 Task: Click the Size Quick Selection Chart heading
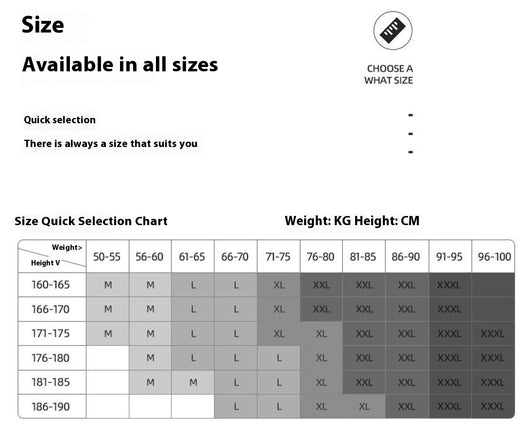(91, 221)
